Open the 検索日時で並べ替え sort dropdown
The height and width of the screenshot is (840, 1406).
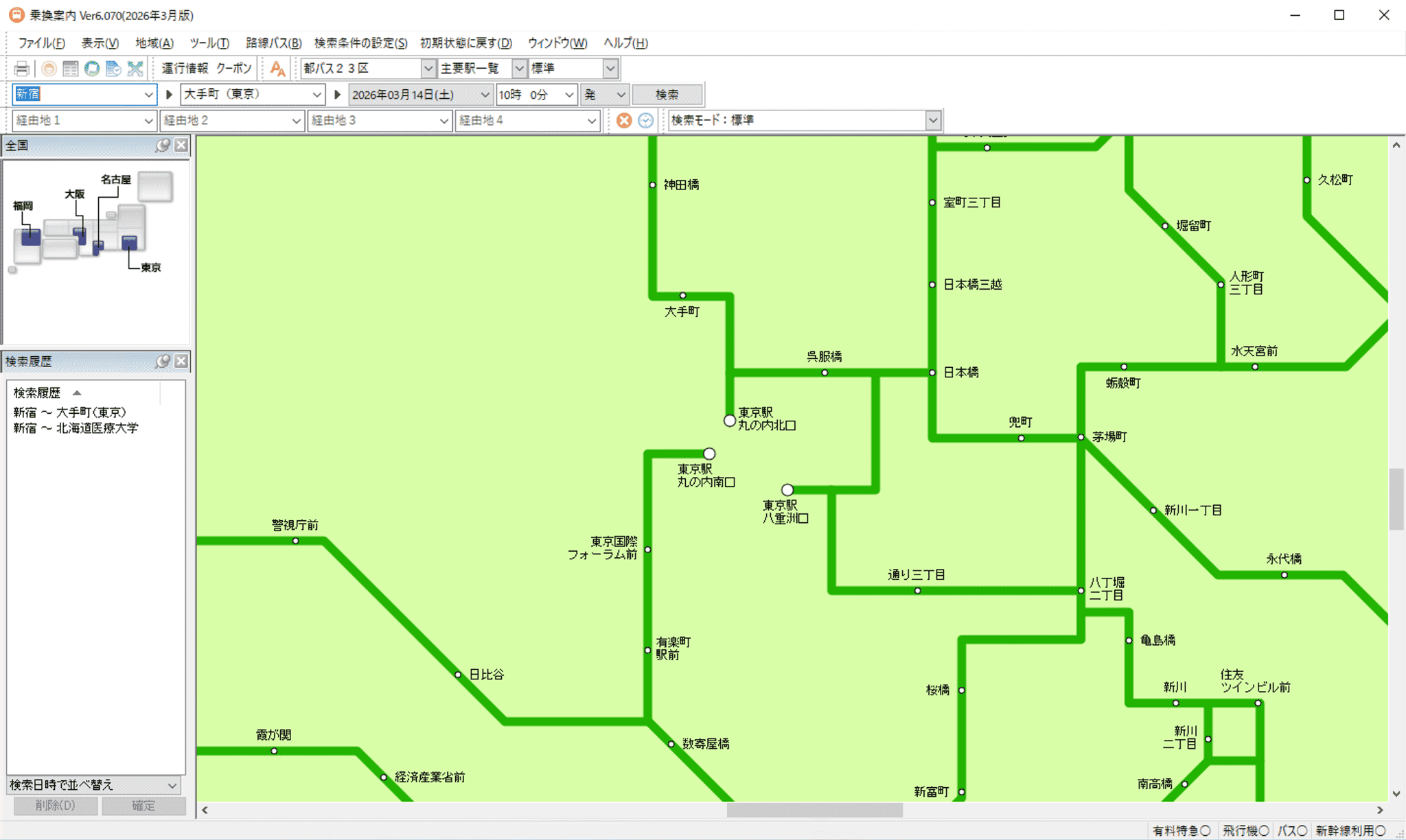pyautogui.click(x=172, y=785)
